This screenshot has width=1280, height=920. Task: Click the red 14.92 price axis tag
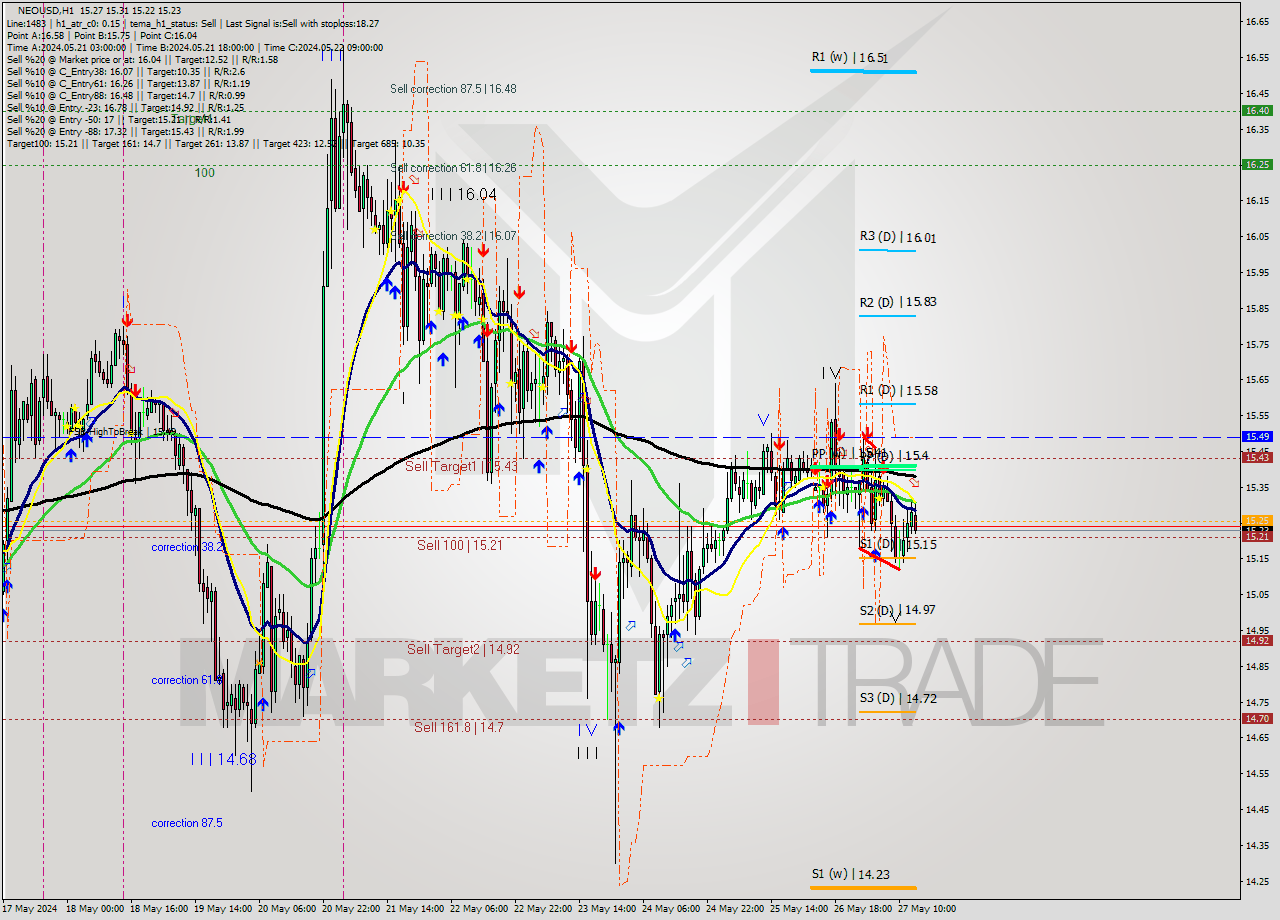pos(1256,641)
